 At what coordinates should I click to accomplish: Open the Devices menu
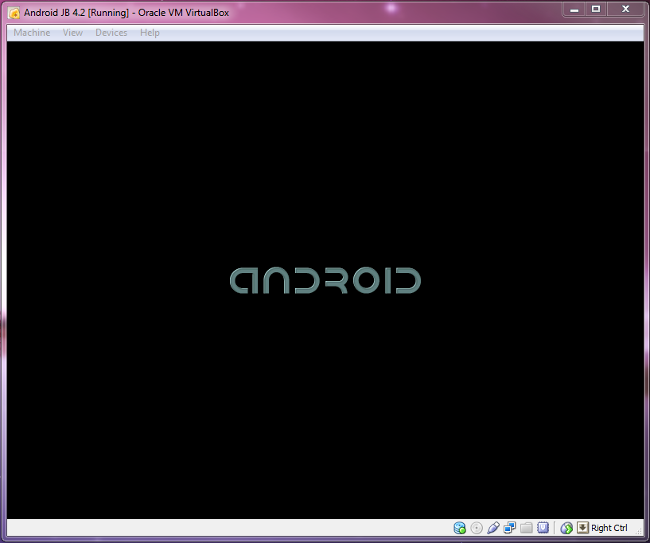click(111, 33)
